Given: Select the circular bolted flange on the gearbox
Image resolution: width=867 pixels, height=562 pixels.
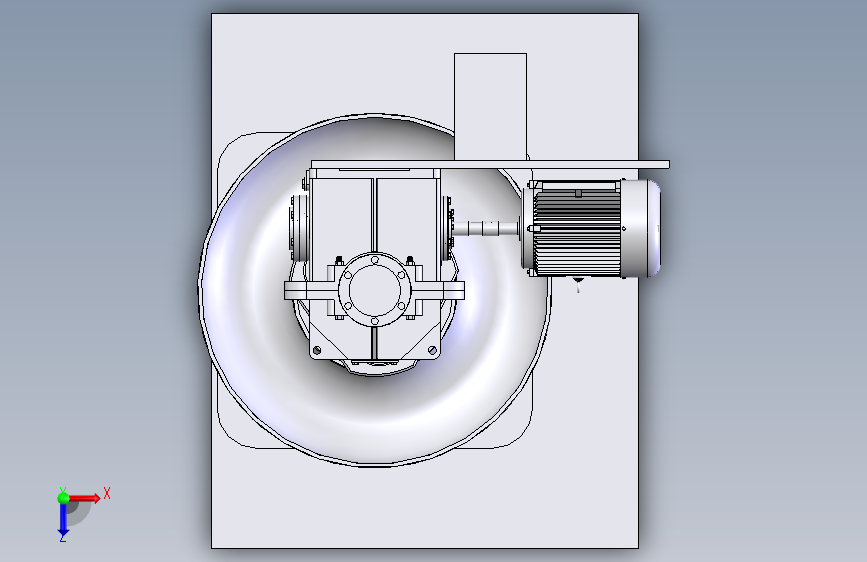Looking at the screenshot, I should point(375,290).
